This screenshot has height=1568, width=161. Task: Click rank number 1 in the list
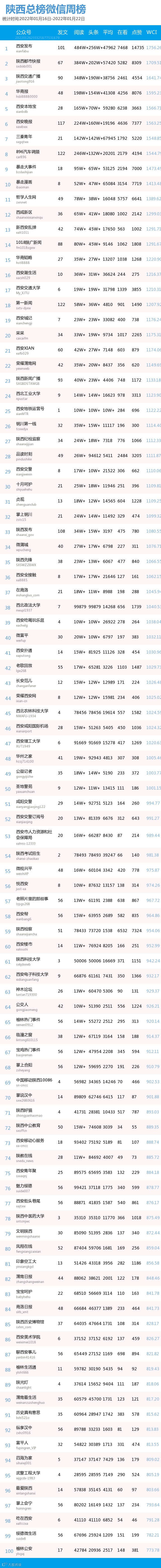point(7,48)
